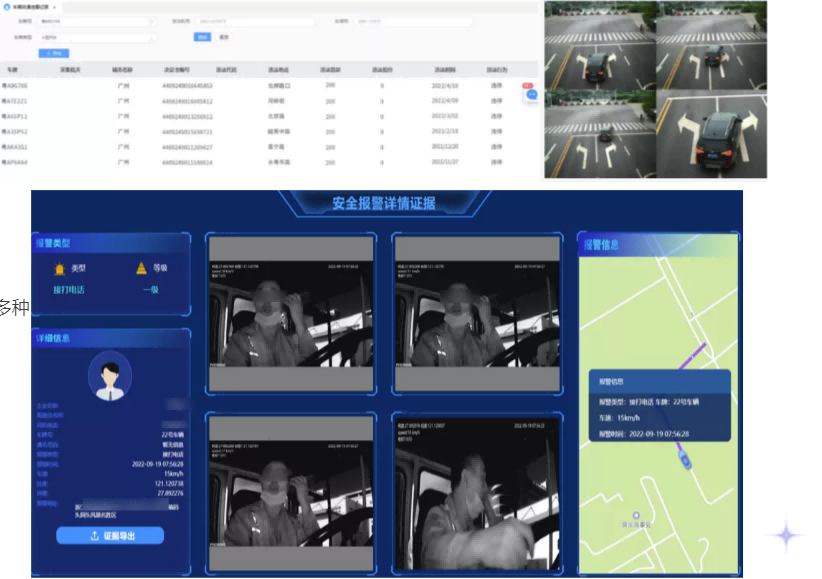Open the top-right driver camera snapshot
822x579 pixels.
477,314
